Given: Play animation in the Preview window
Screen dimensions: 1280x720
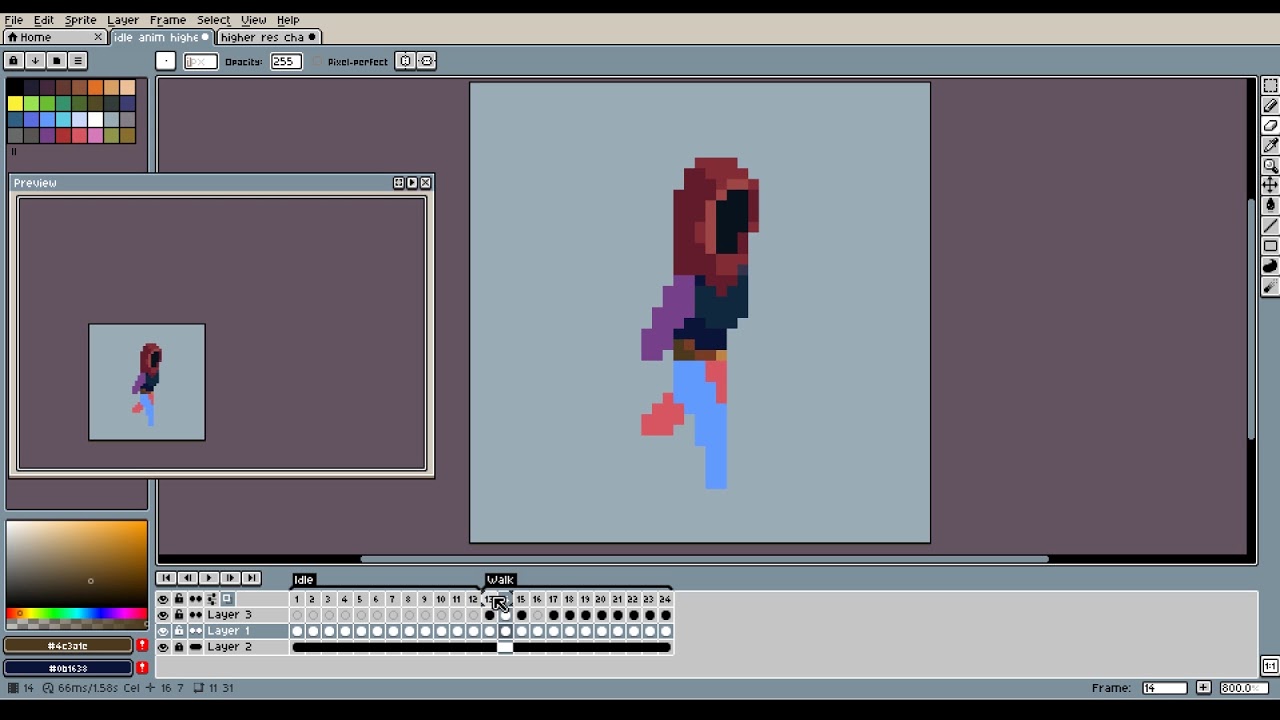Looking at the screenshot, I should pyautogui.click(x=412, y=183).
